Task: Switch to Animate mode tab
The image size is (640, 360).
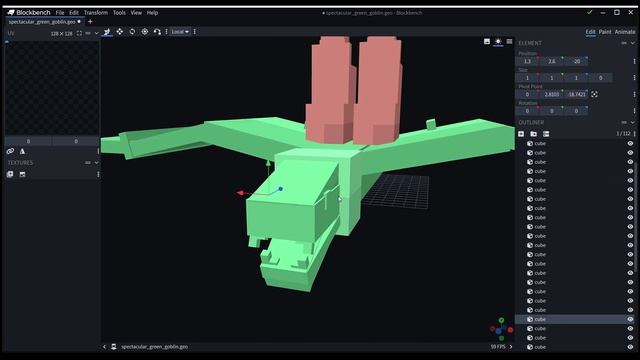Action: pos(625,31)
